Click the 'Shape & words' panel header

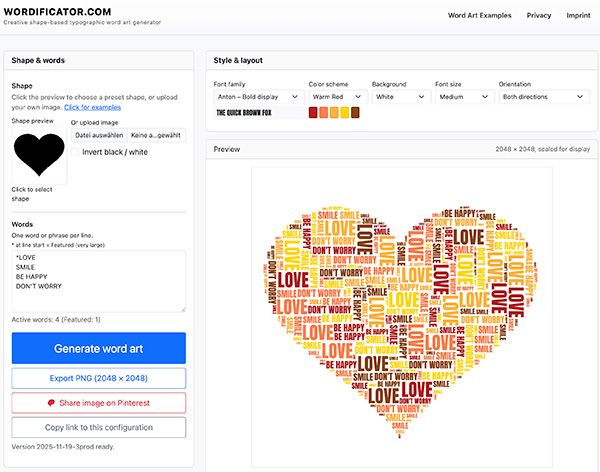[x=99, y=60]
